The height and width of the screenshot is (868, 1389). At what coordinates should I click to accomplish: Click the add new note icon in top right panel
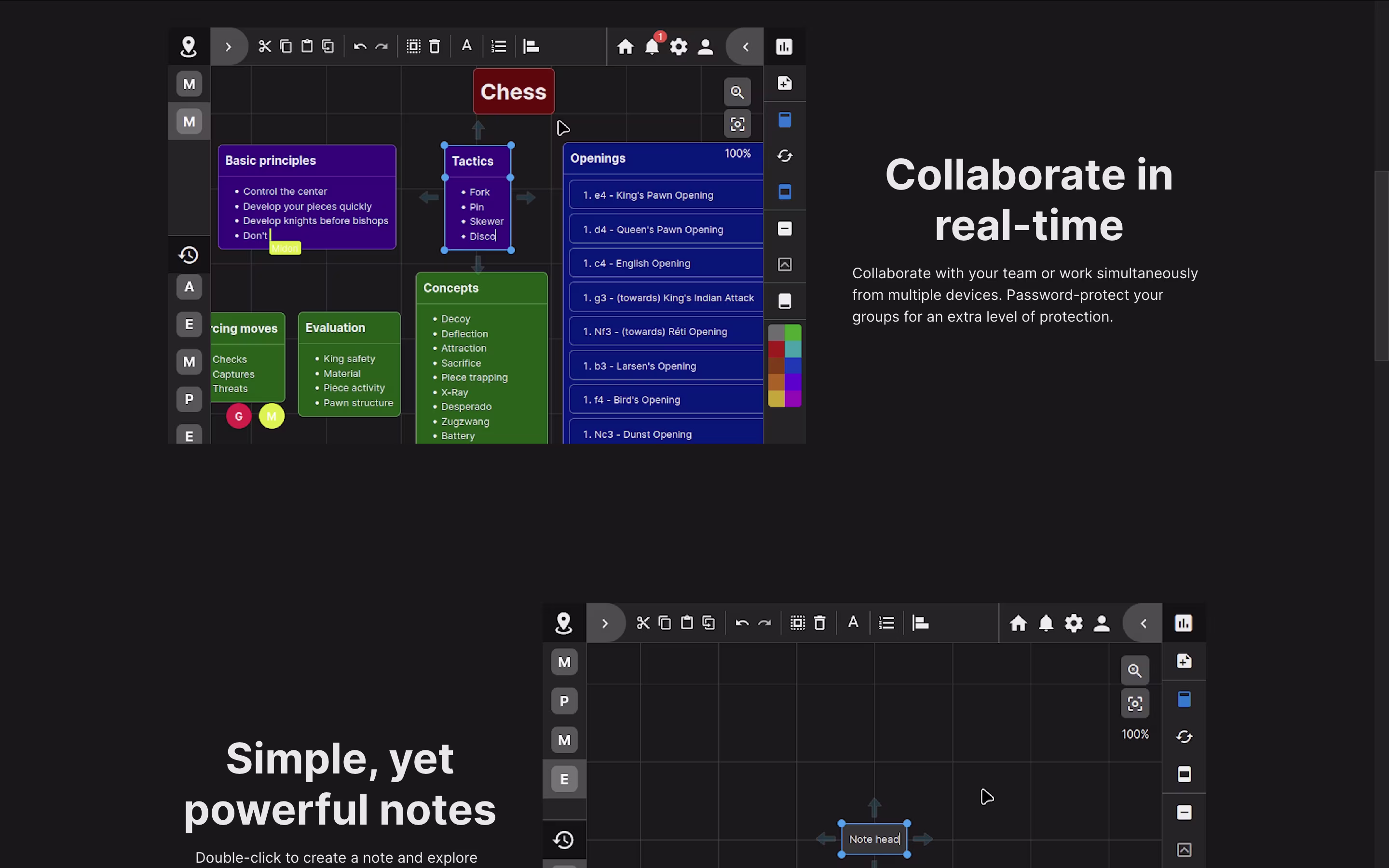(x=785, y=83)
